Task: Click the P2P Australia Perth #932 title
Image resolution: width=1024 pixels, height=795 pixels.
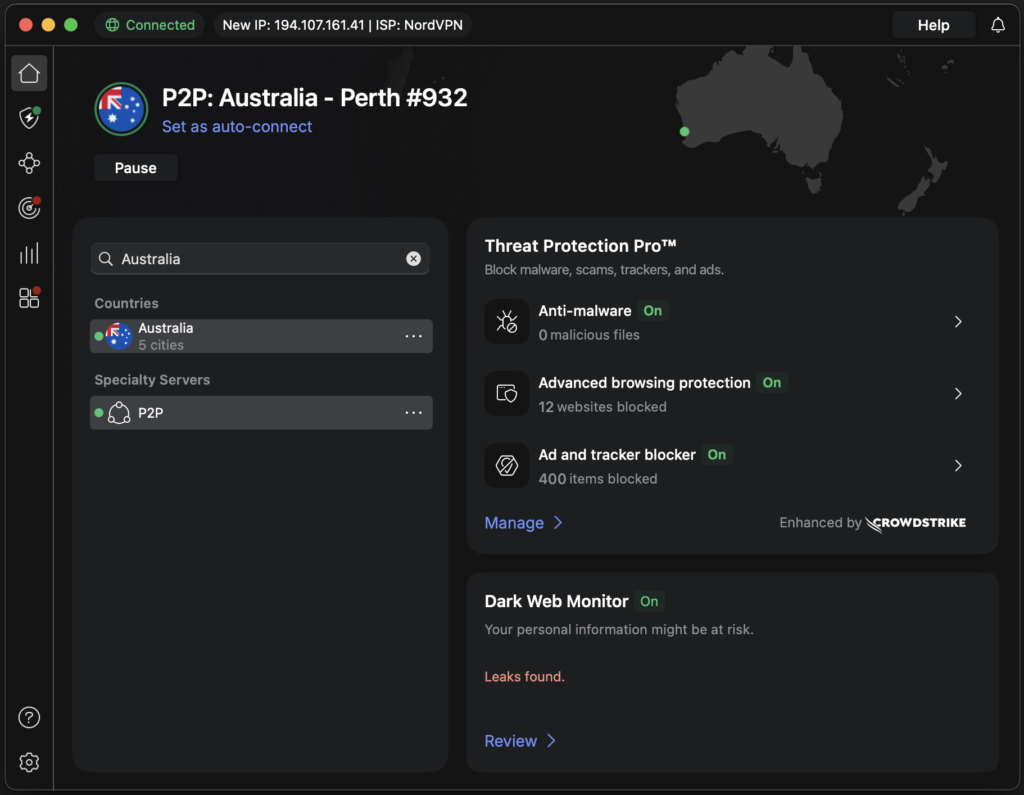Action: [x=315, y=97]
